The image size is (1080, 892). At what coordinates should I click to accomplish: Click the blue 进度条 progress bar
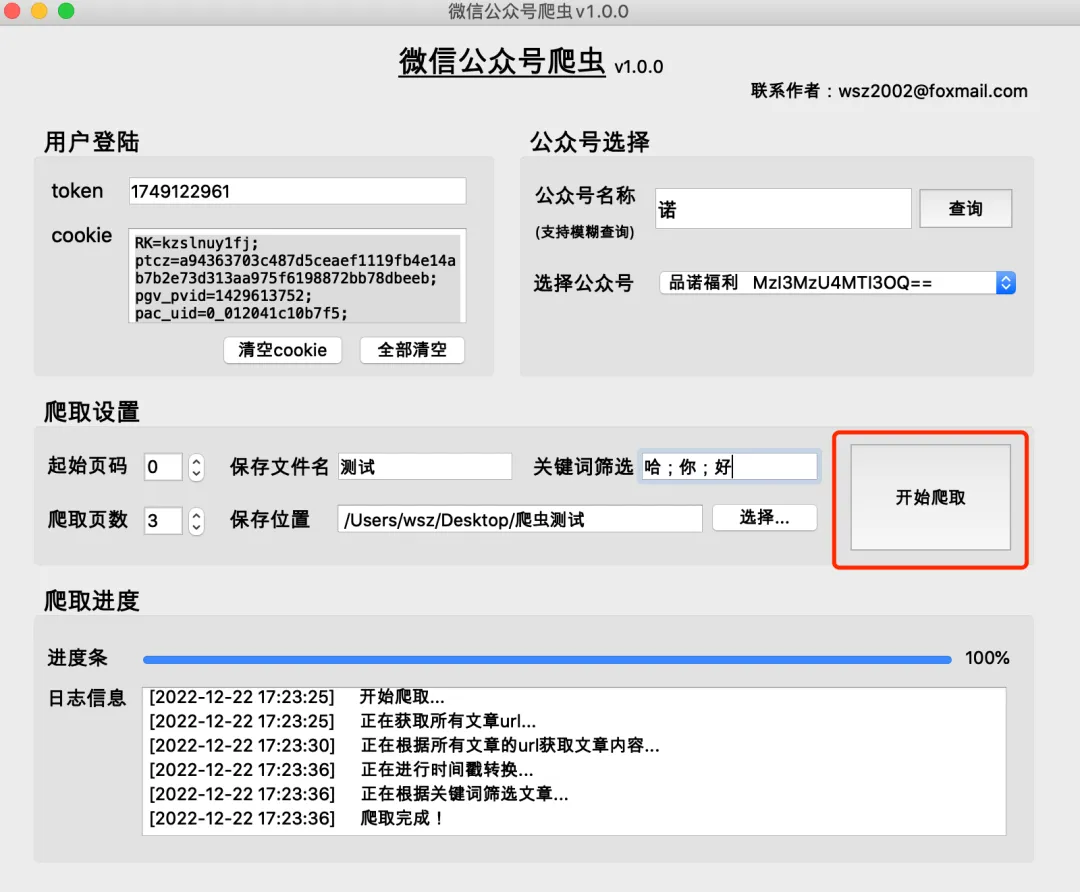(547, 659)
